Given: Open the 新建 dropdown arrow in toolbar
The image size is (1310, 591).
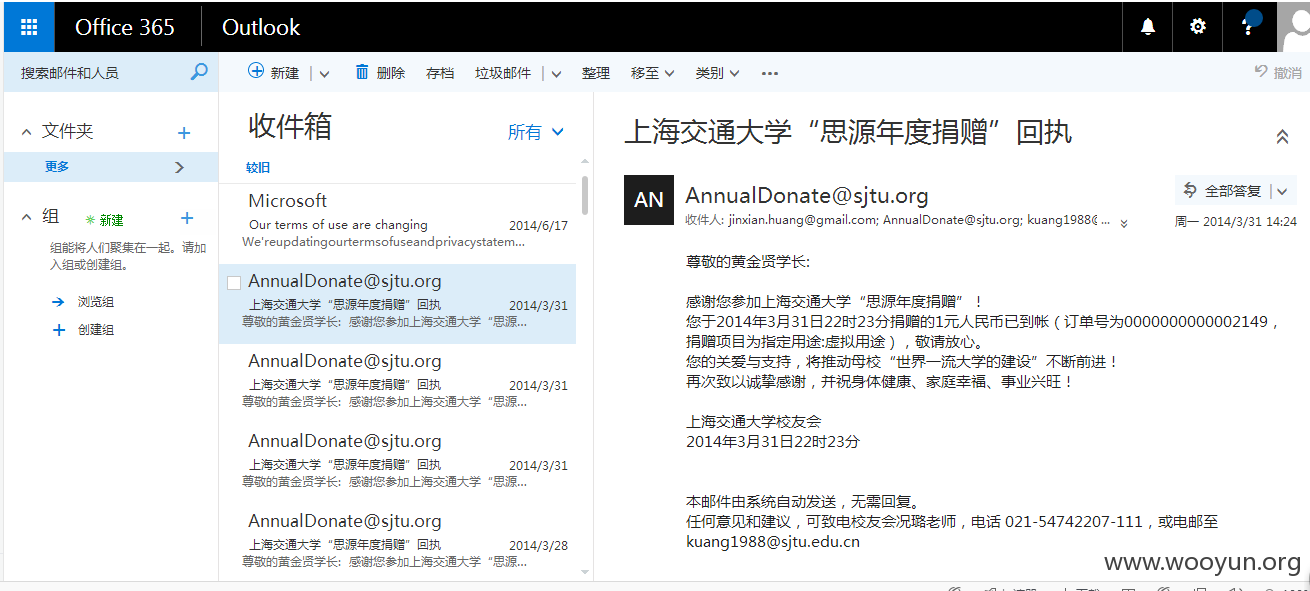Looking at the screenshot, I should pos(325,73).
